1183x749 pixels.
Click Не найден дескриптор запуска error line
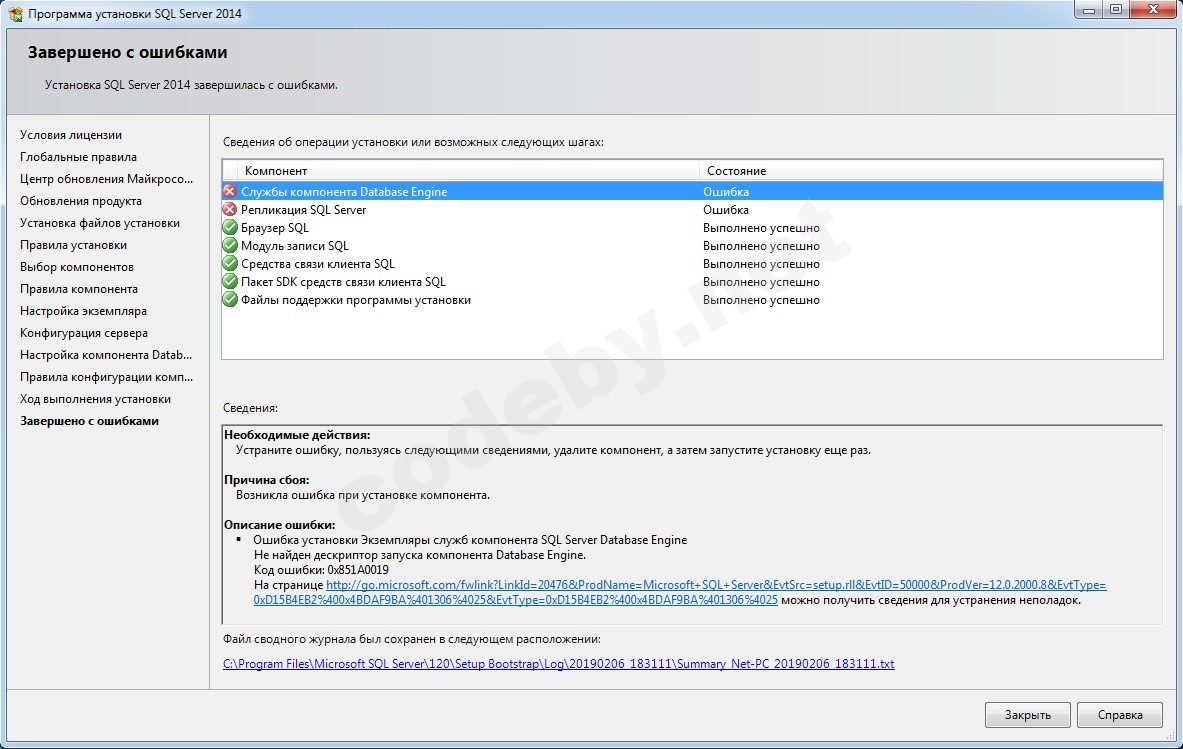pyautogui.click(x=419, y=554)
